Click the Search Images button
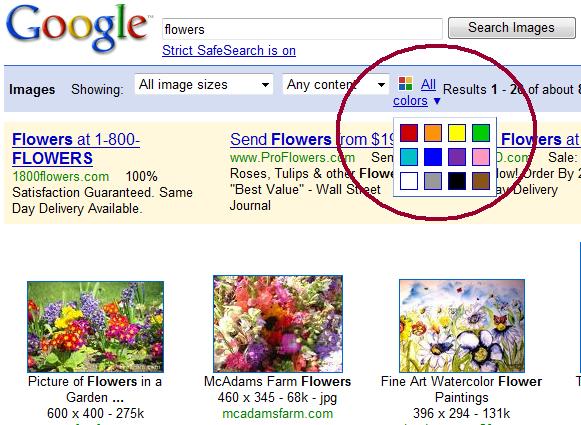 512,28
